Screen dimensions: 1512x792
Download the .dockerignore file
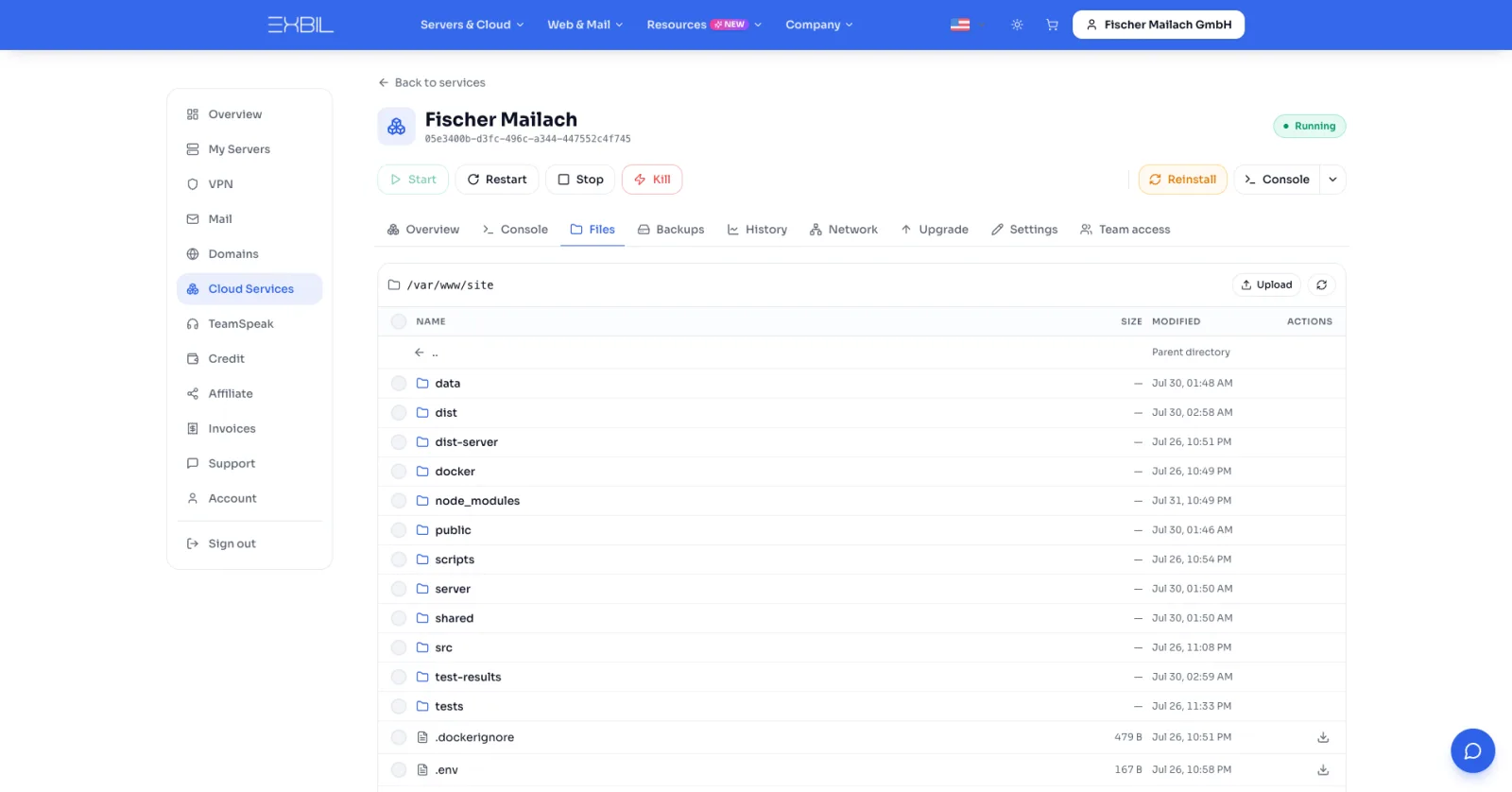[1323, 737]
